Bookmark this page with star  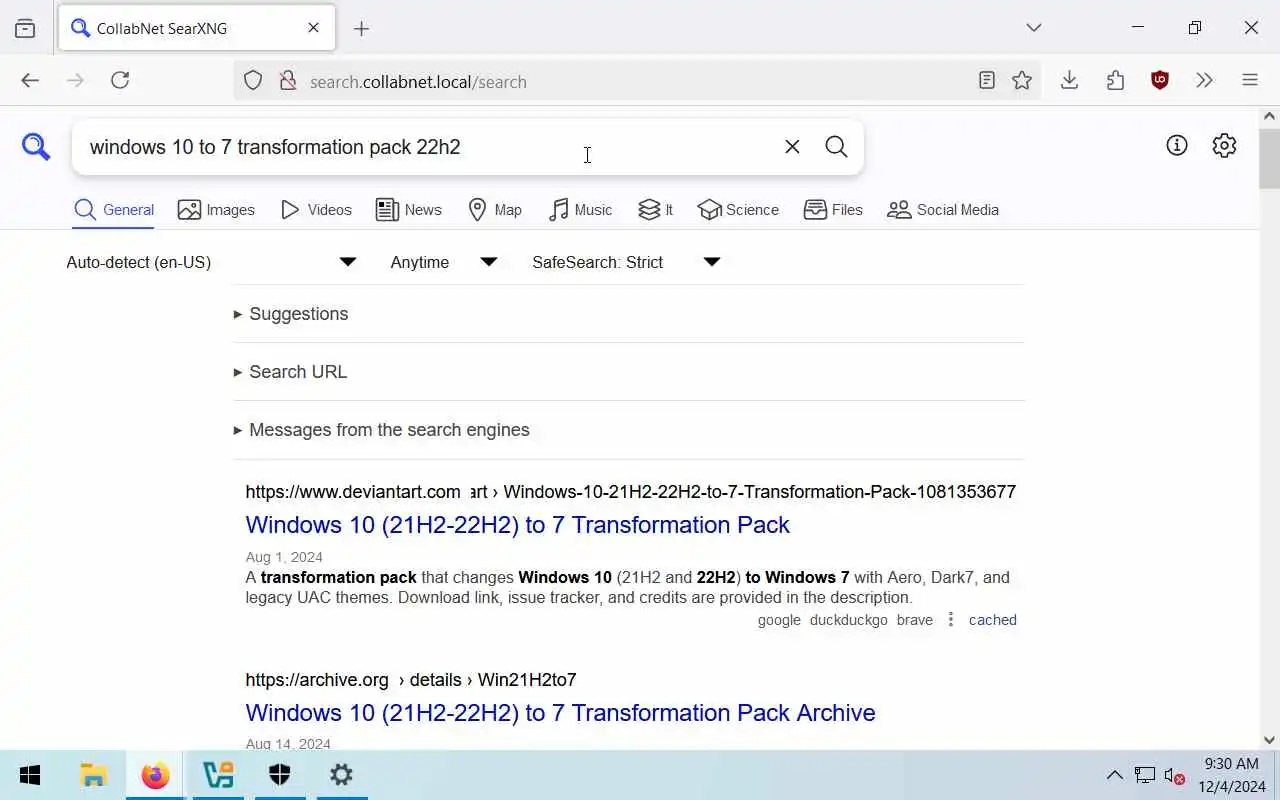tap(1022, 81)
